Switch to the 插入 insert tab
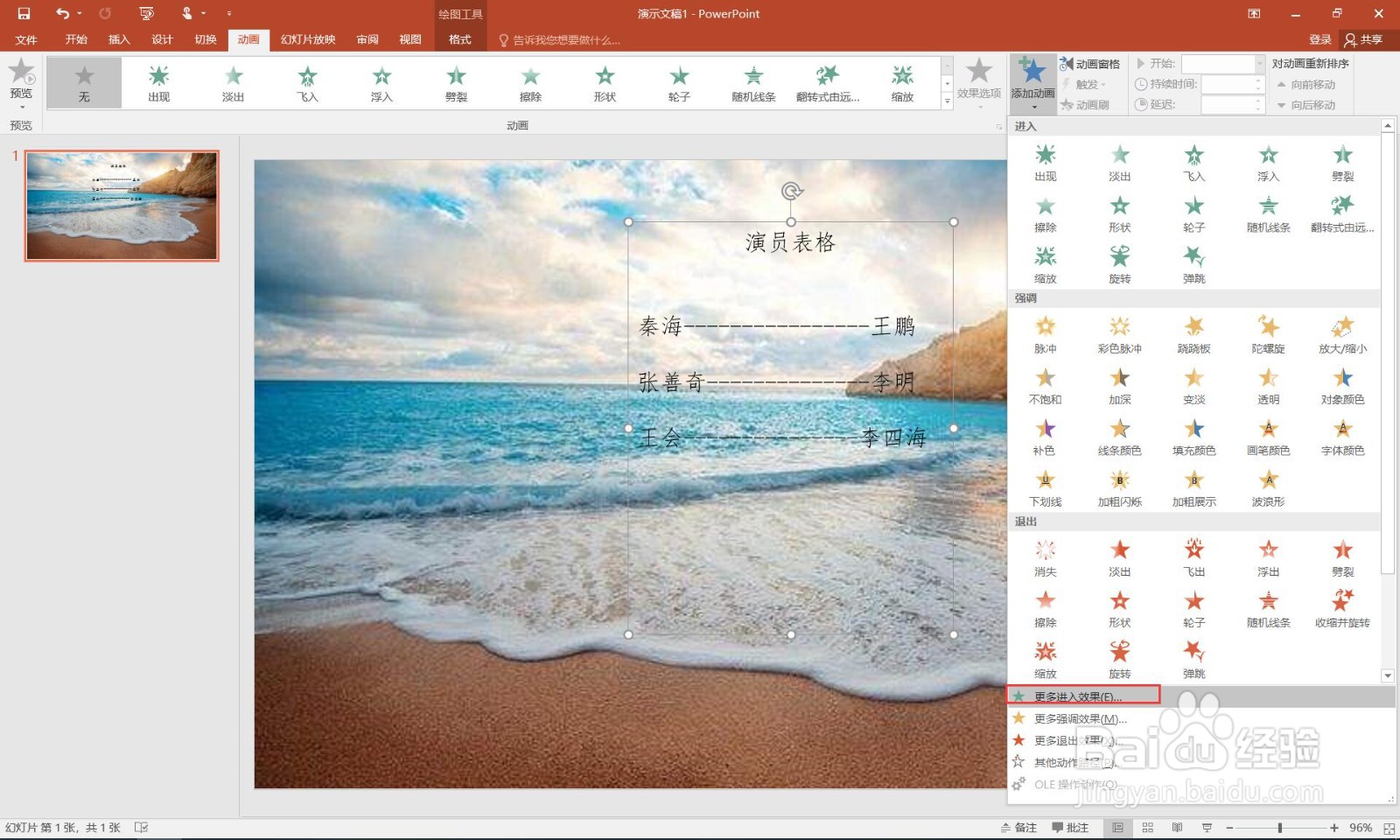The image size is (1400, 840). (119, 39)
